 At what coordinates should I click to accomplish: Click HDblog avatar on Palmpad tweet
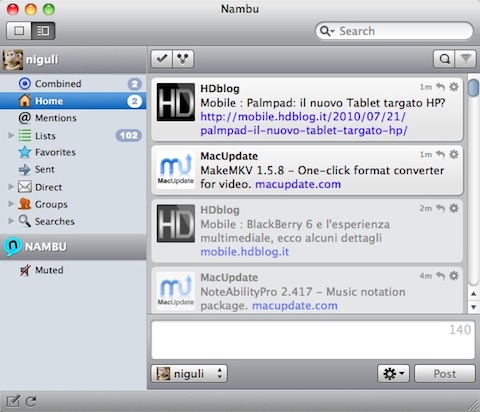click(176, 102)
